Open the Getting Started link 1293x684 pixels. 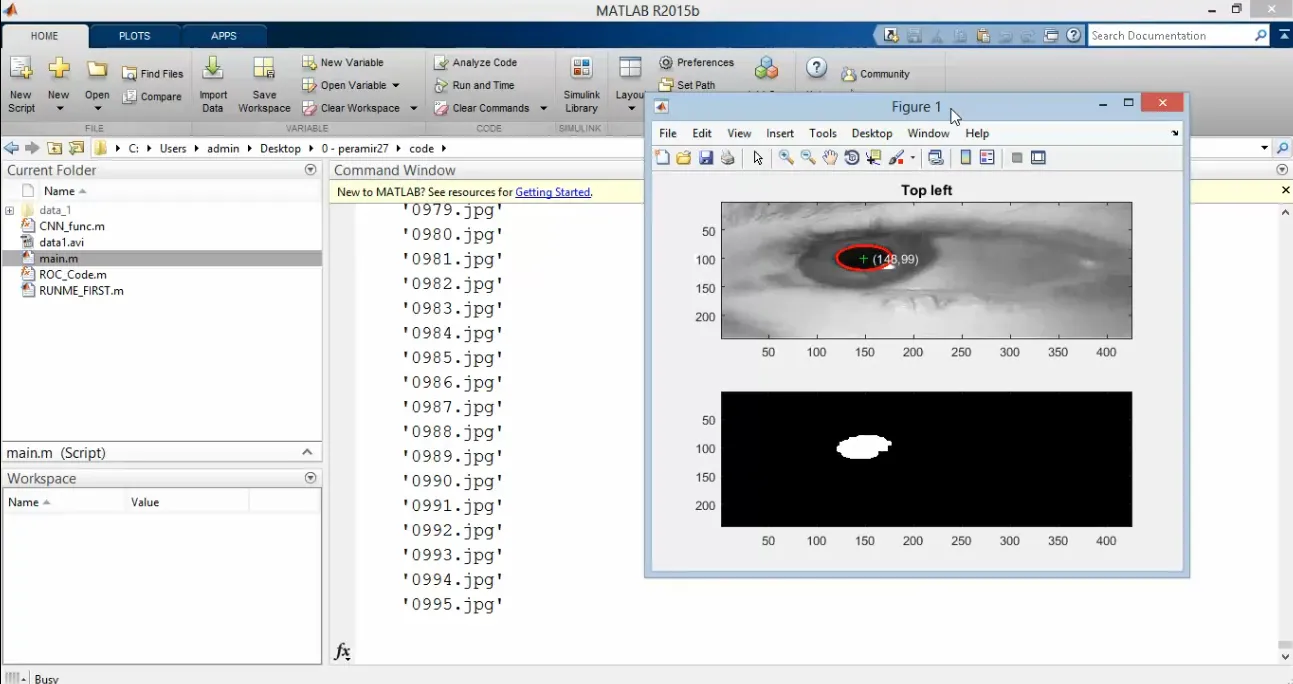pos(552,192)
